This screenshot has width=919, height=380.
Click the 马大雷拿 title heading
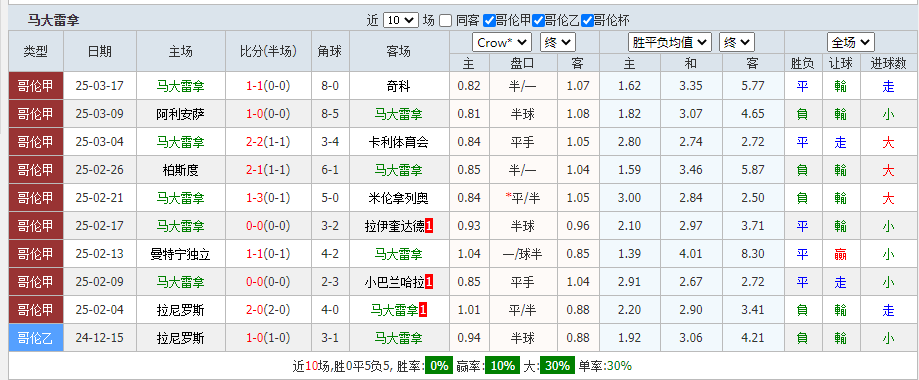coord(53,21)
